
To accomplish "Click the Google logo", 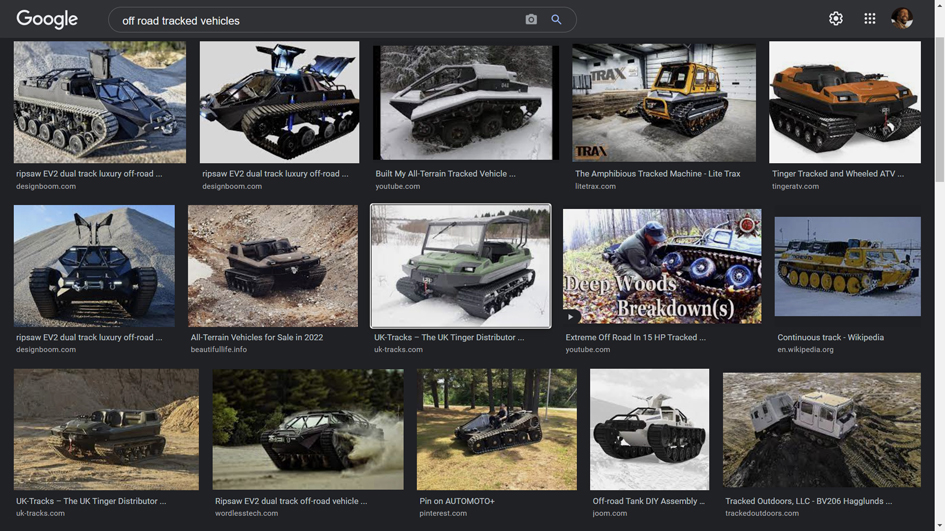I will pos(47,19).
